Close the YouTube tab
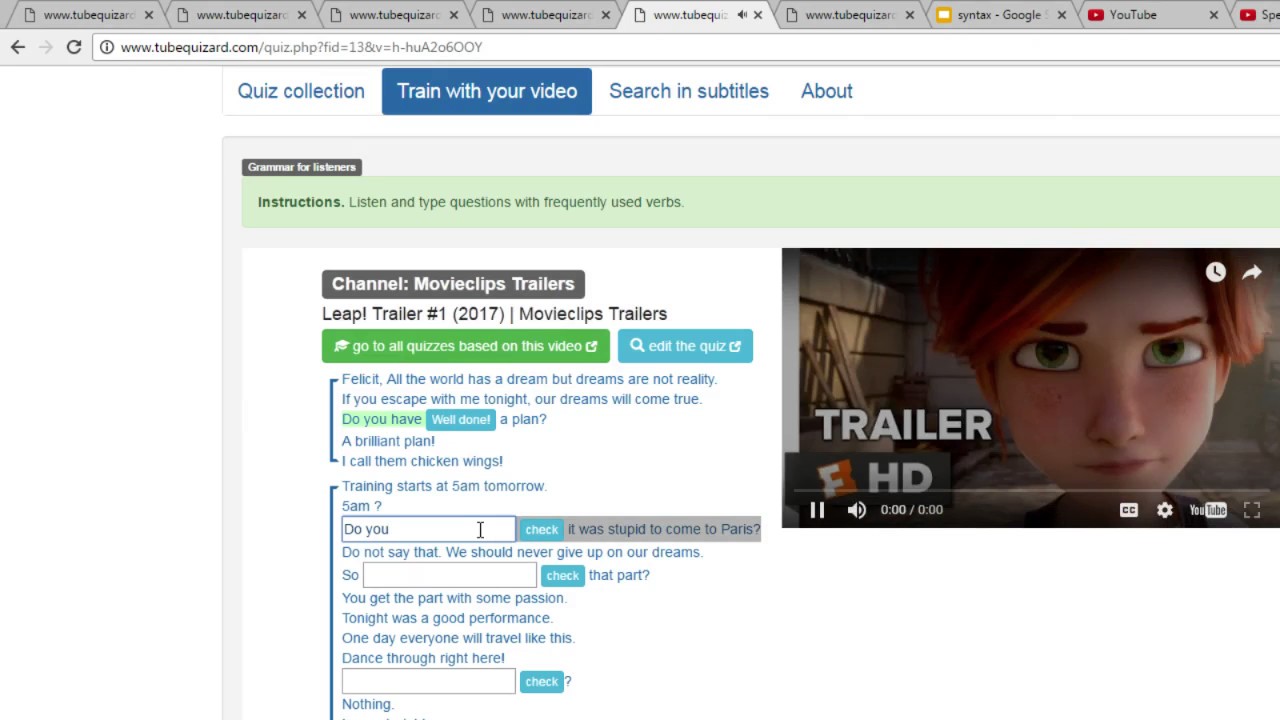This screenshot has height=720, width=1280. 1214,15
